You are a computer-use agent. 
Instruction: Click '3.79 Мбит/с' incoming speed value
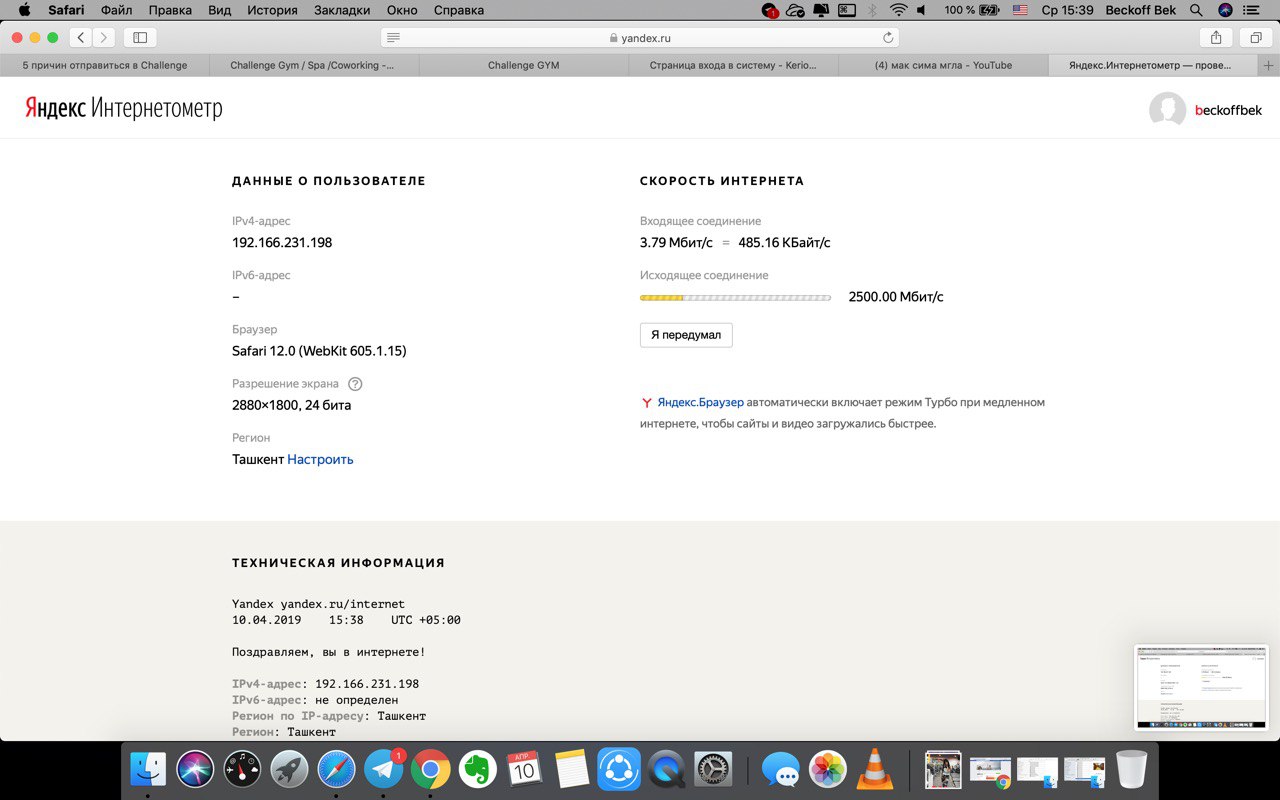pos(676,243)
